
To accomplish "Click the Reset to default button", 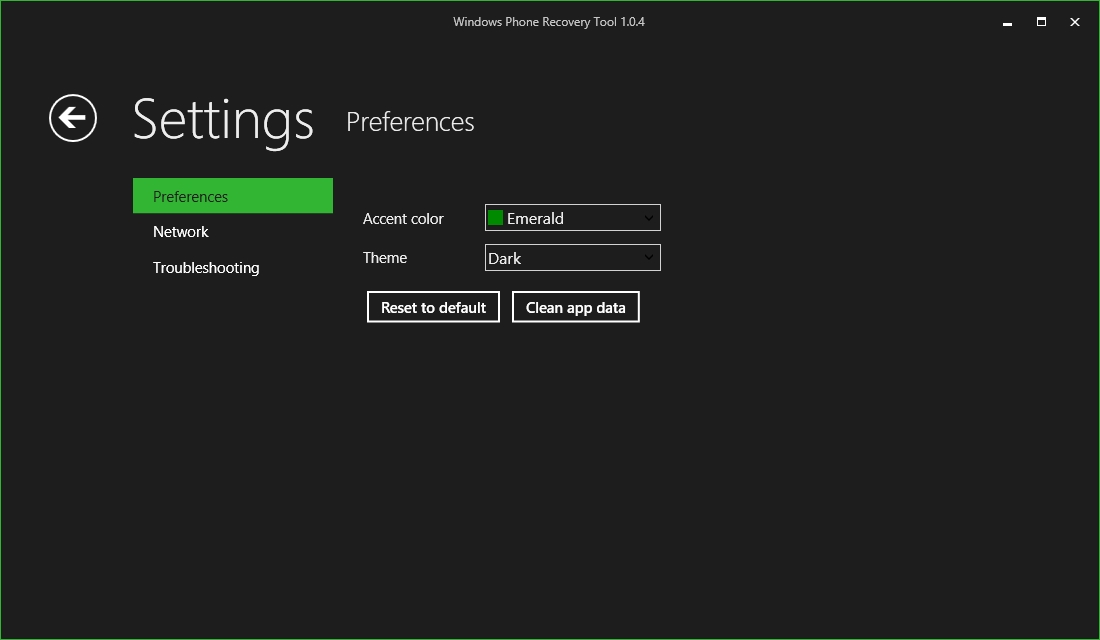I will 434,307.
